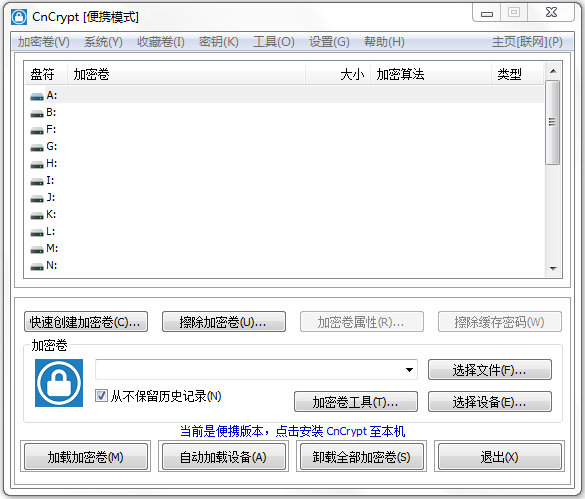Screen dimensions: 585x499
Task: Click 快速创建加密卷(C)... button
Action: click(86, 322)
